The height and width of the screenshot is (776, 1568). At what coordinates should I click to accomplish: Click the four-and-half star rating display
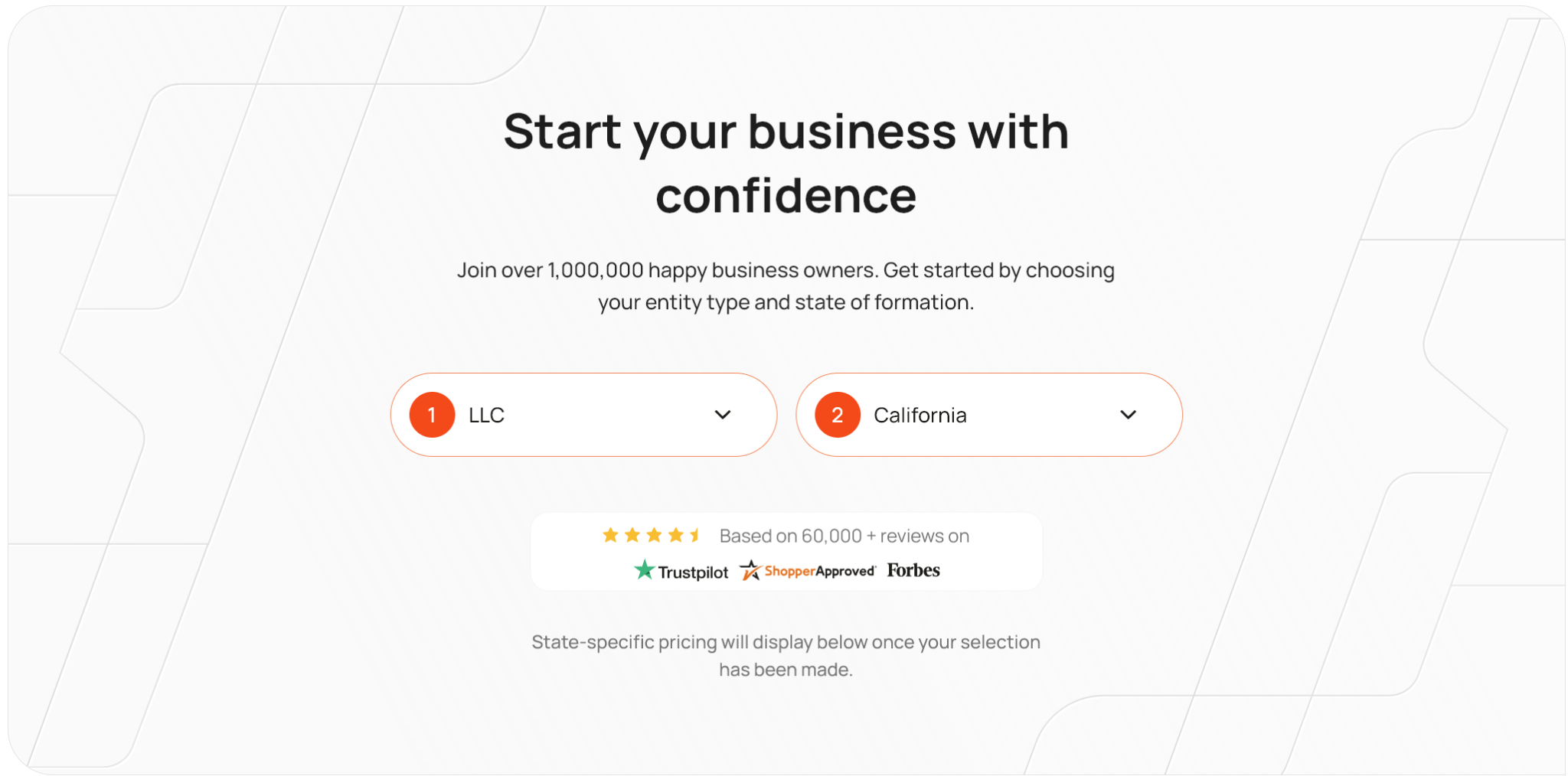tap(652, 535)
